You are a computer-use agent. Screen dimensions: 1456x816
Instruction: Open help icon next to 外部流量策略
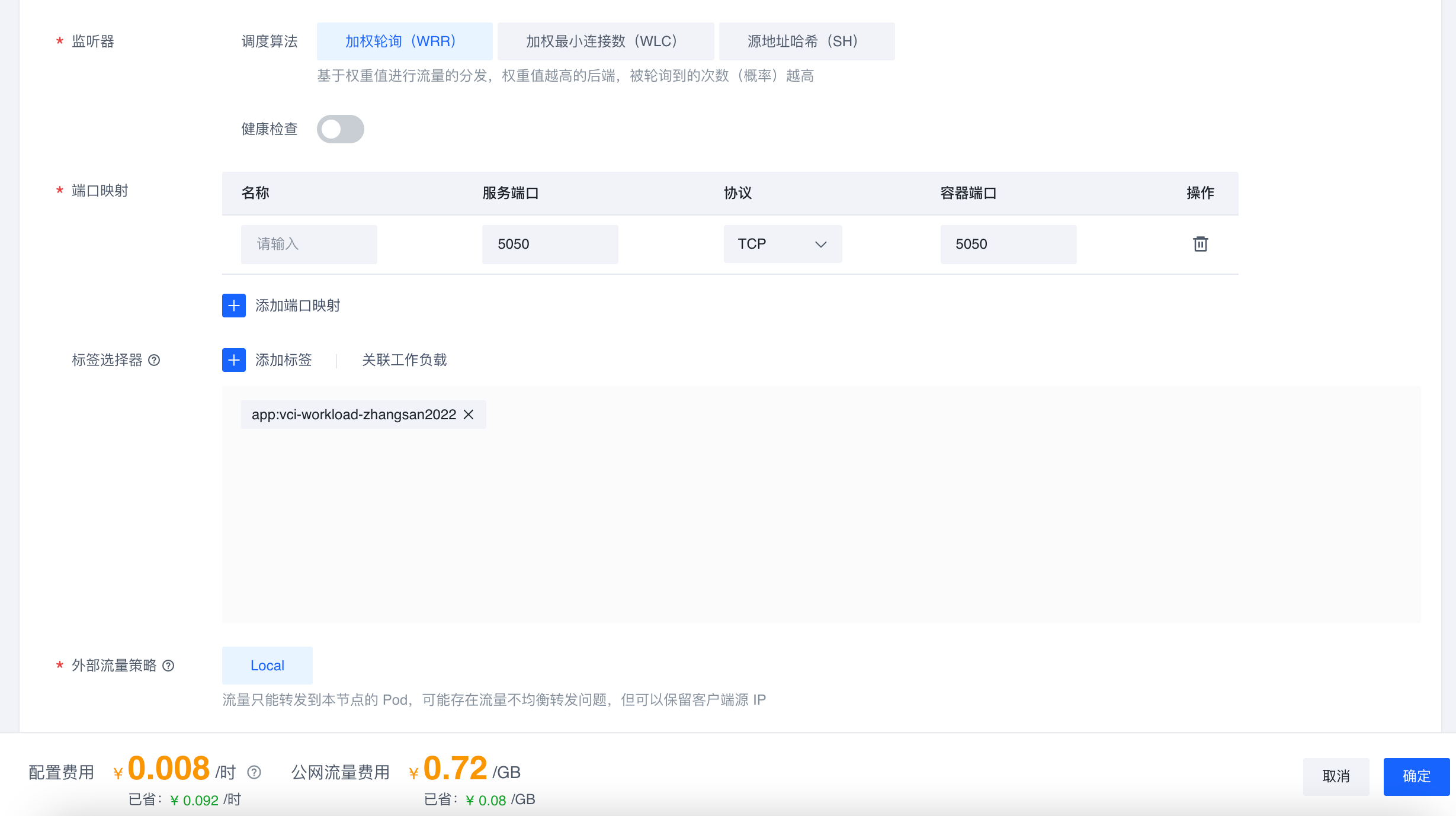[168, 666]
